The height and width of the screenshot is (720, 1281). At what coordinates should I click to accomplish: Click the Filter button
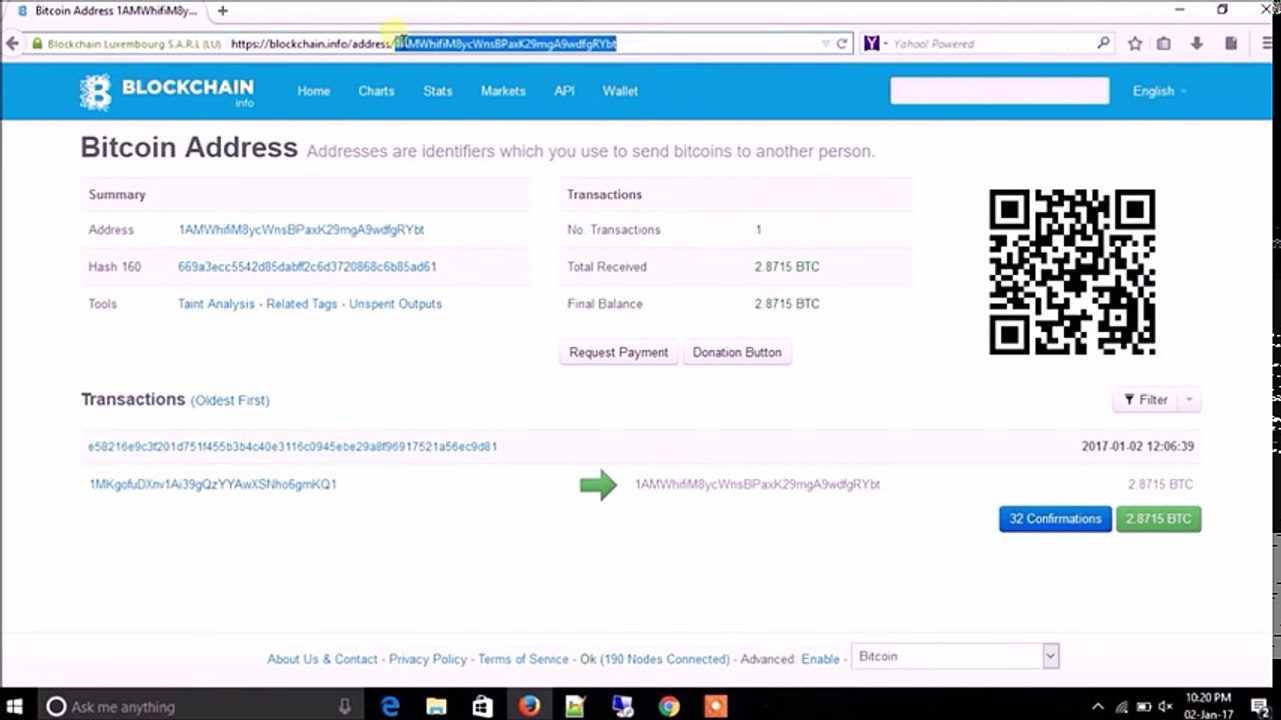(1146, 400)
